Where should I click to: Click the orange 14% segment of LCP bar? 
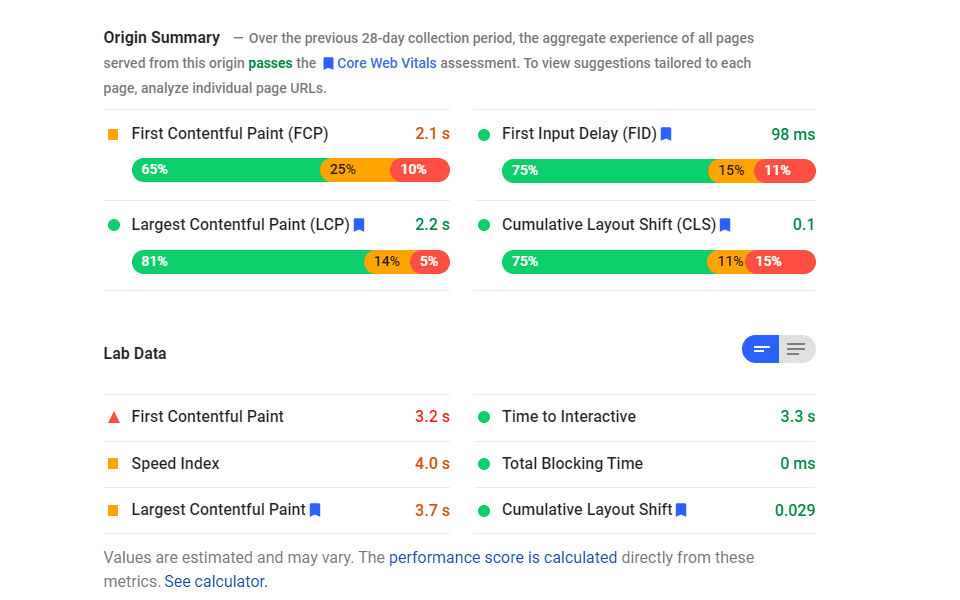pyautogui.click(x=387, y=262)
